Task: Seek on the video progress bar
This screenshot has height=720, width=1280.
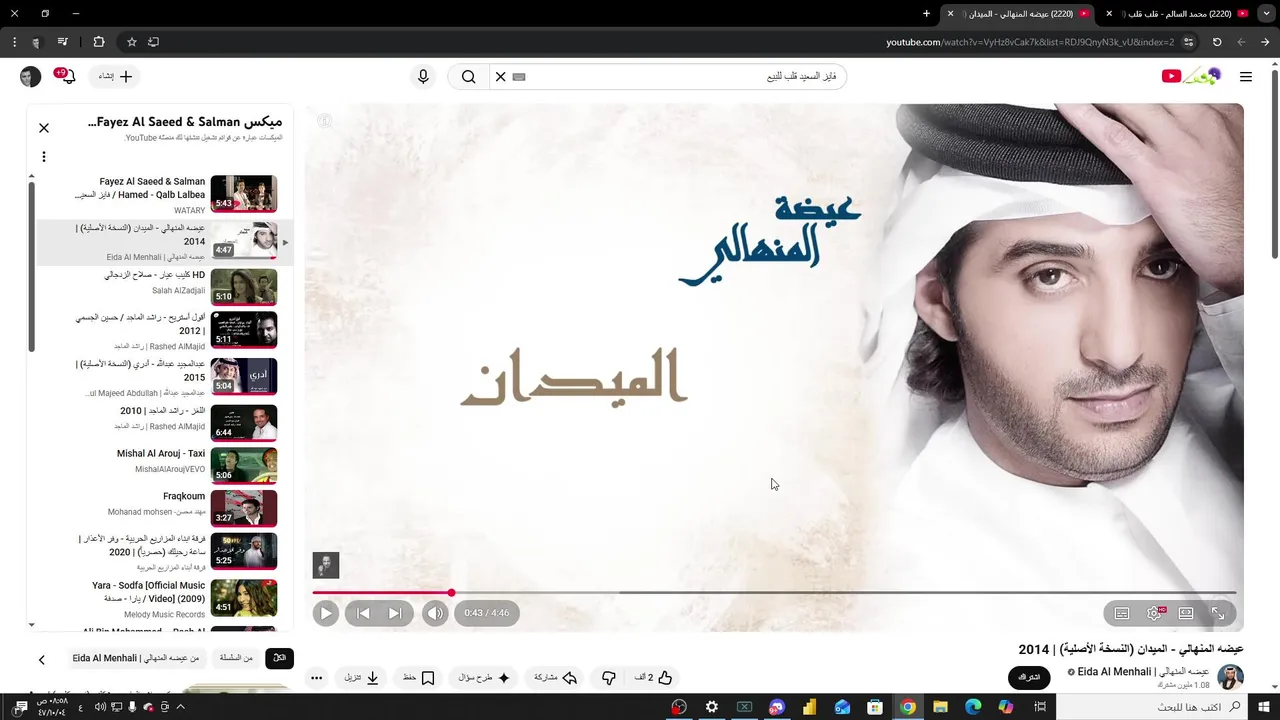Action: point(774,593)
